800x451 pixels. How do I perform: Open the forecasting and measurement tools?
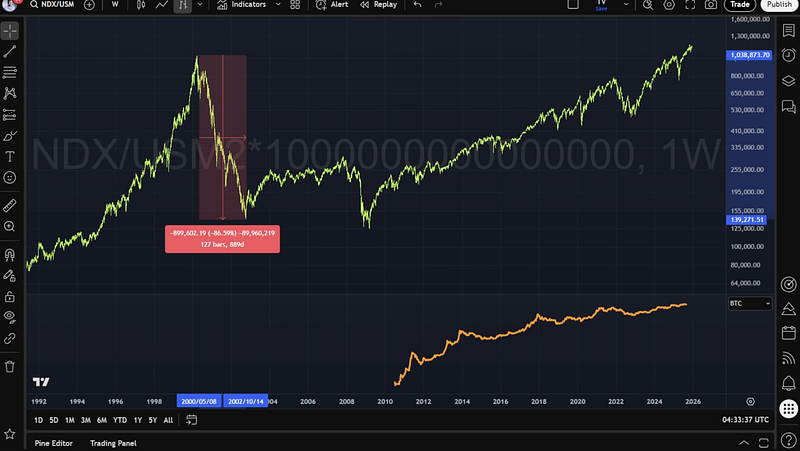pos(10,114)
